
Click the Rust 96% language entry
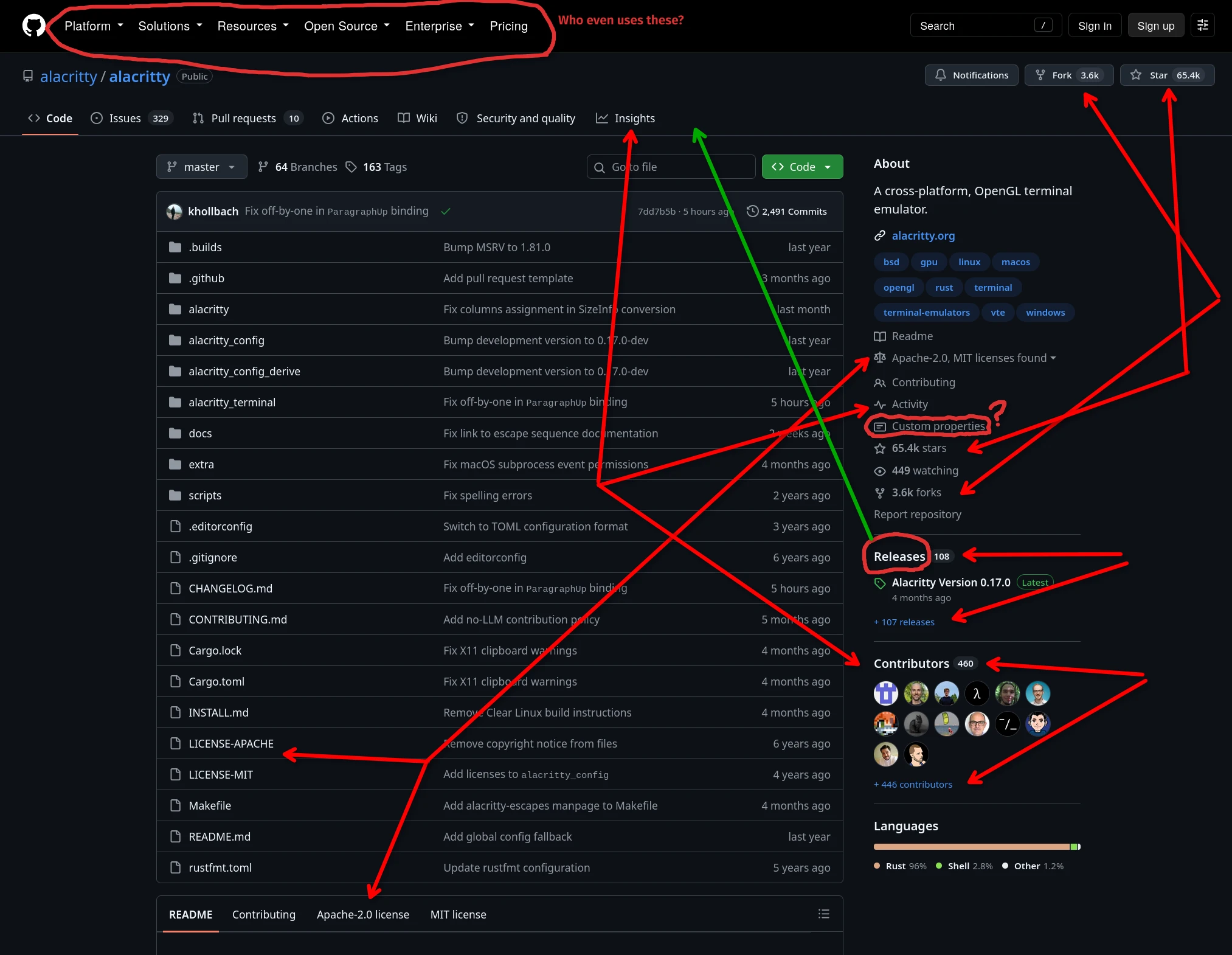click(x=900, y=866)
